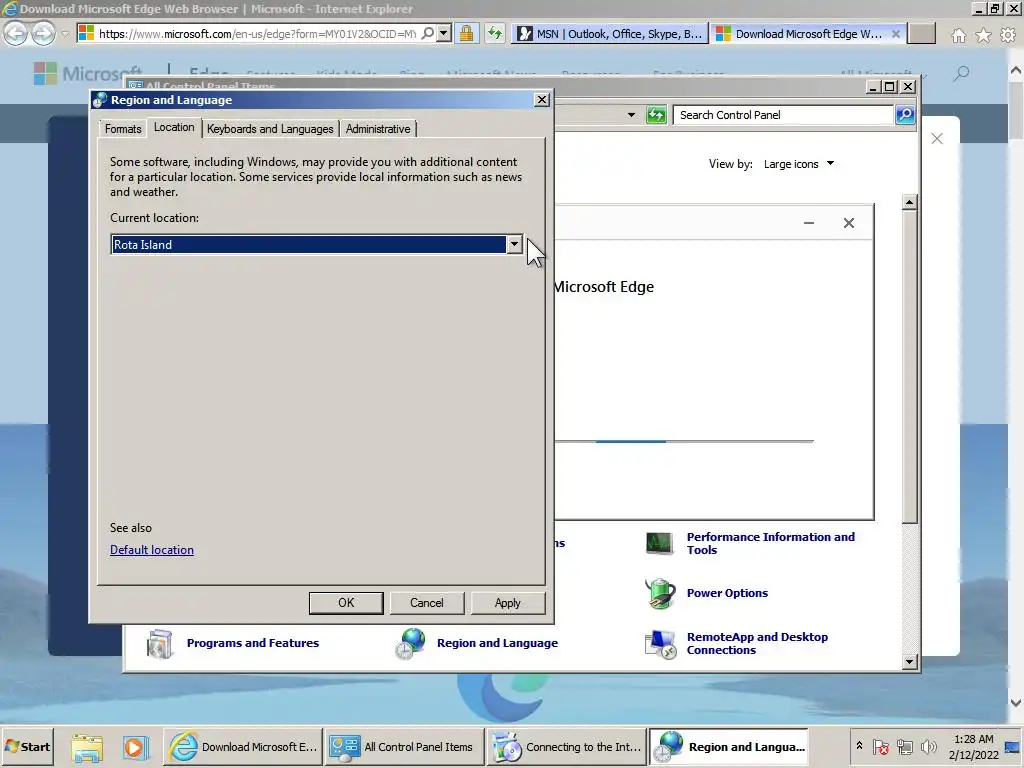This screenshot has width=1024, height=768.
Task: Click the Programs and Features icon
Action: (159, 645)
